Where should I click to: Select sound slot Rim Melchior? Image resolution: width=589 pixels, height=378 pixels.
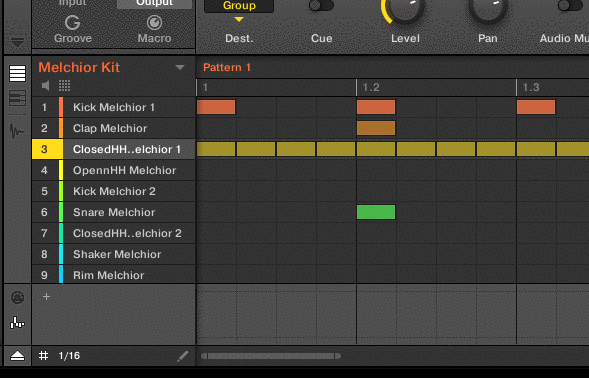[x=114, y=275]
